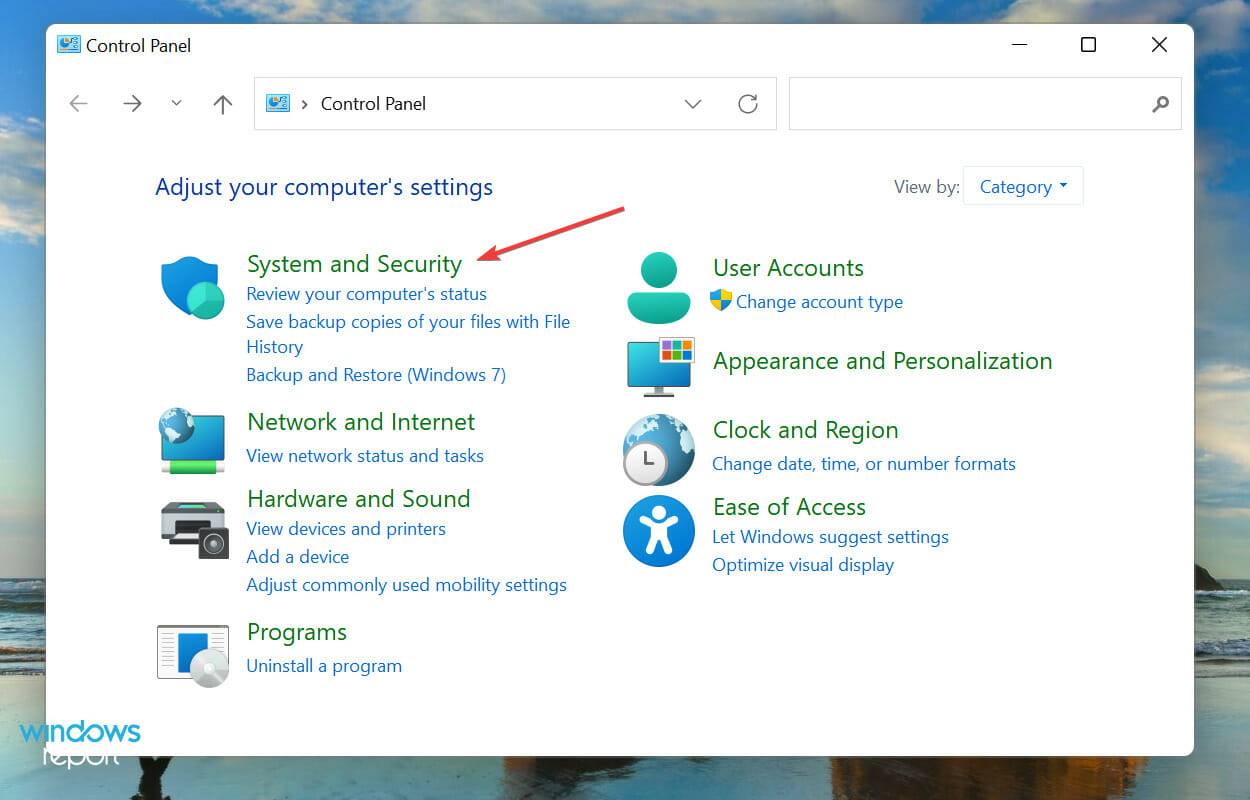The width and height of the screenshot is (1250, 800).
Task: Click the Add a device link
Action: (297, 556)
